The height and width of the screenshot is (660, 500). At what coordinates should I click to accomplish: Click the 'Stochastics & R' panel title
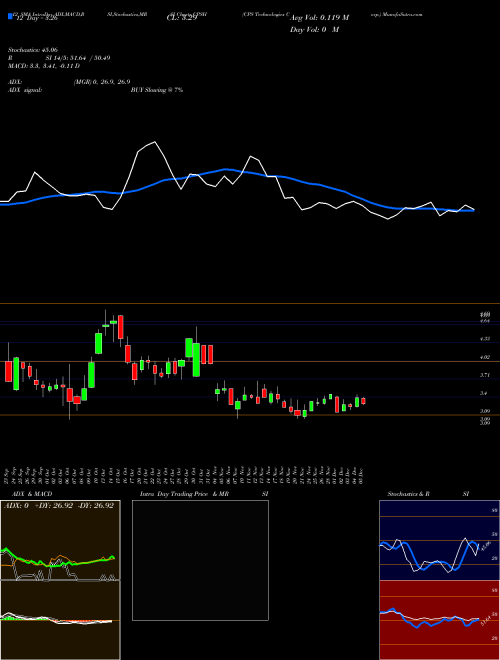click(408, 494)
